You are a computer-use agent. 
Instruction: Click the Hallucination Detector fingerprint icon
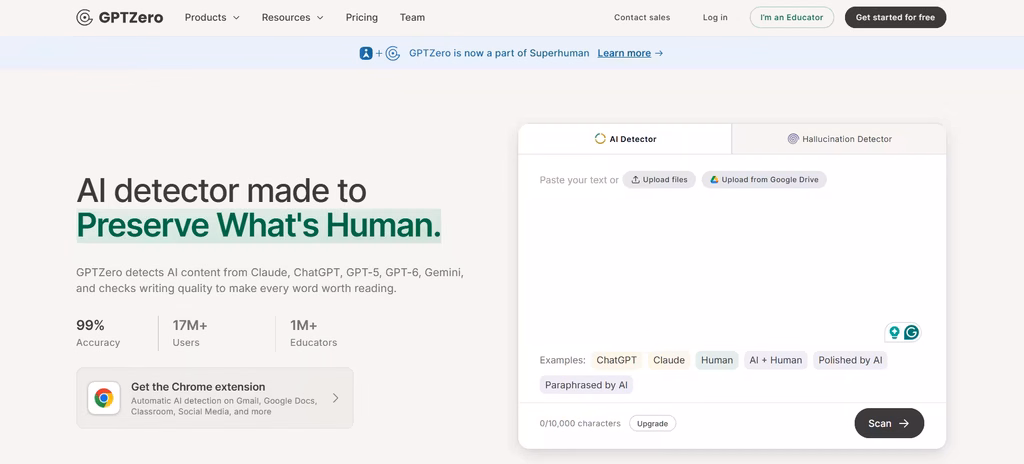793,139
